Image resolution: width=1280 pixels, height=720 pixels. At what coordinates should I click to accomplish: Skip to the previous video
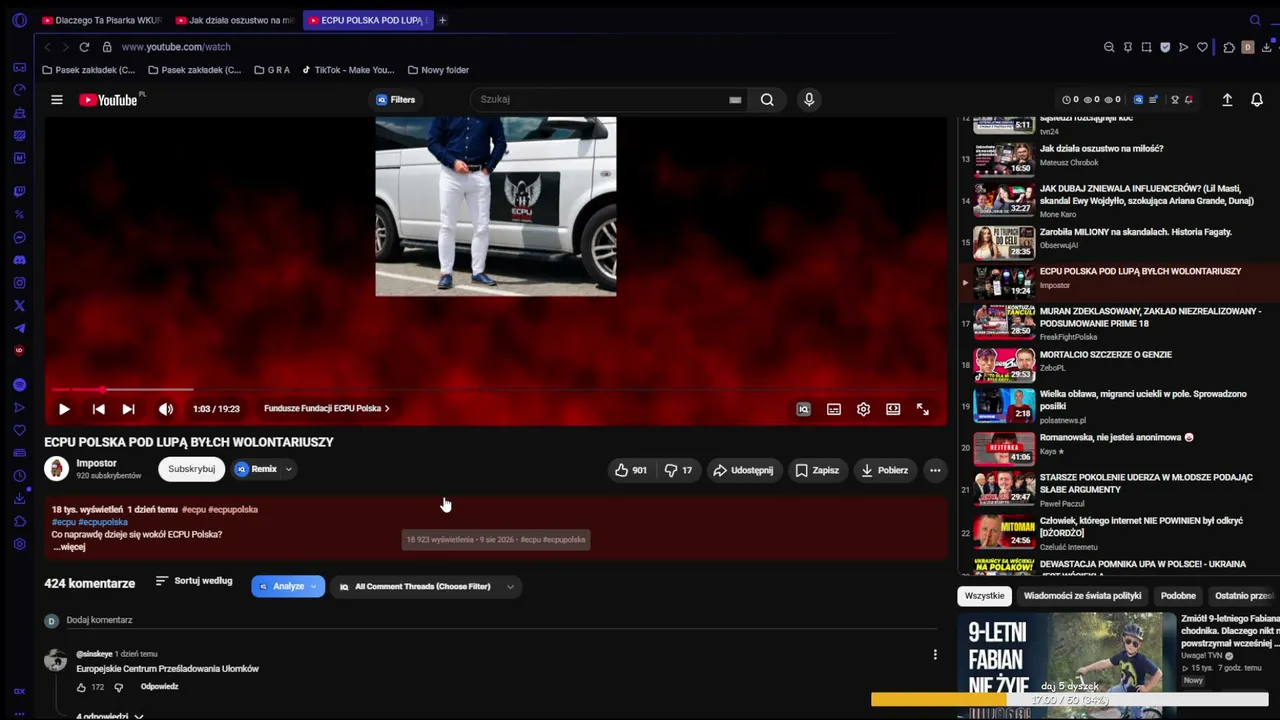click(x=98, y=409)
